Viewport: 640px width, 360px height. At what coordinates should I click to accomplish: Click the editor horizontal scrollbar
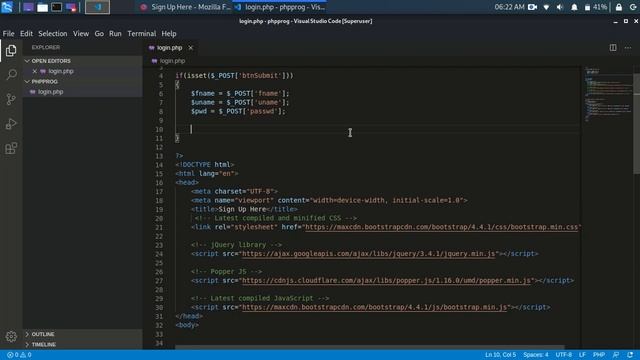coord(370,347)
